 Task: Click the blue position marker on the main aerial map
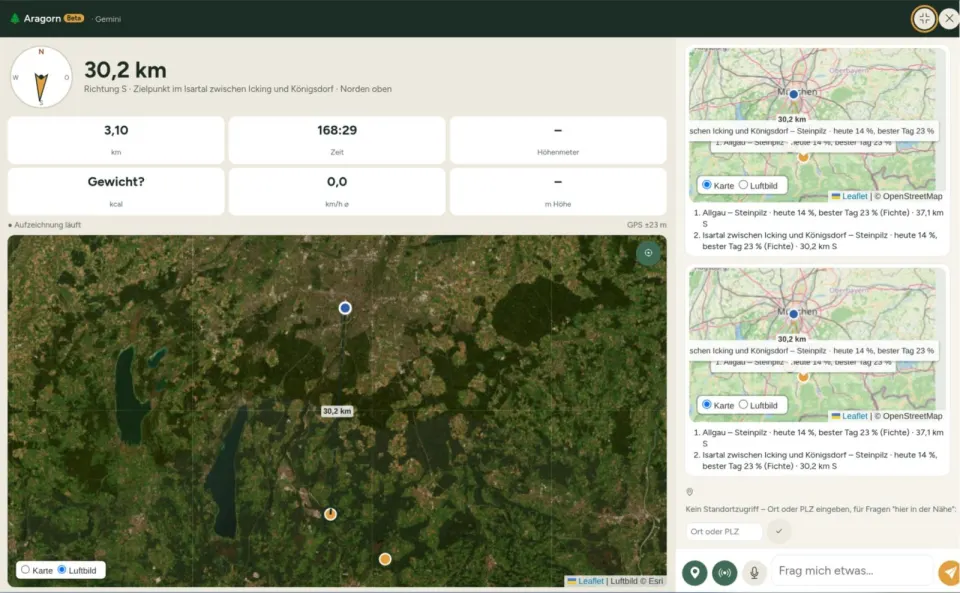click(345, 308)
